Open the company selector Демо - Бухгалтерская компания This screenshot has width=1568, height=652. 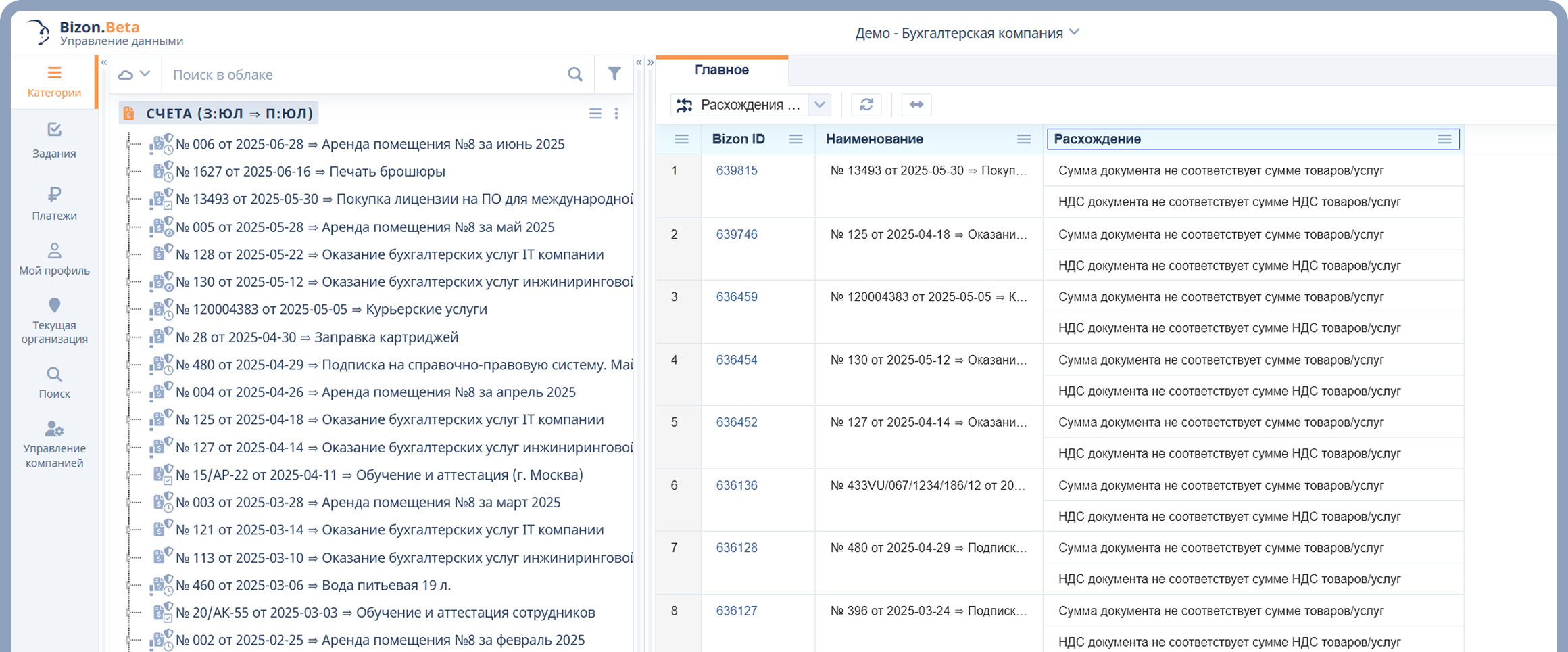click(966, 33)
